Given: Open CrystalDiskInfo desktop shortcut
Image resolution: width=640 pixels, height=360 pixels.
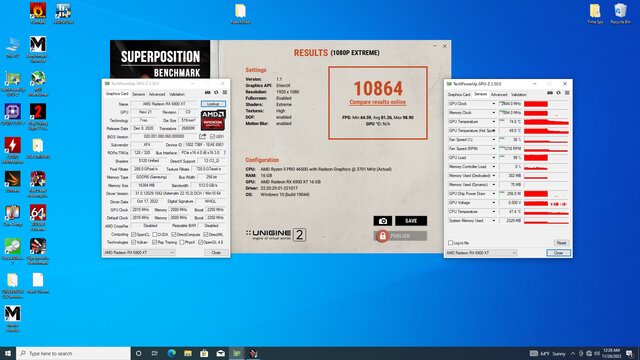Looking at the screenshot, I should [13, 251].
